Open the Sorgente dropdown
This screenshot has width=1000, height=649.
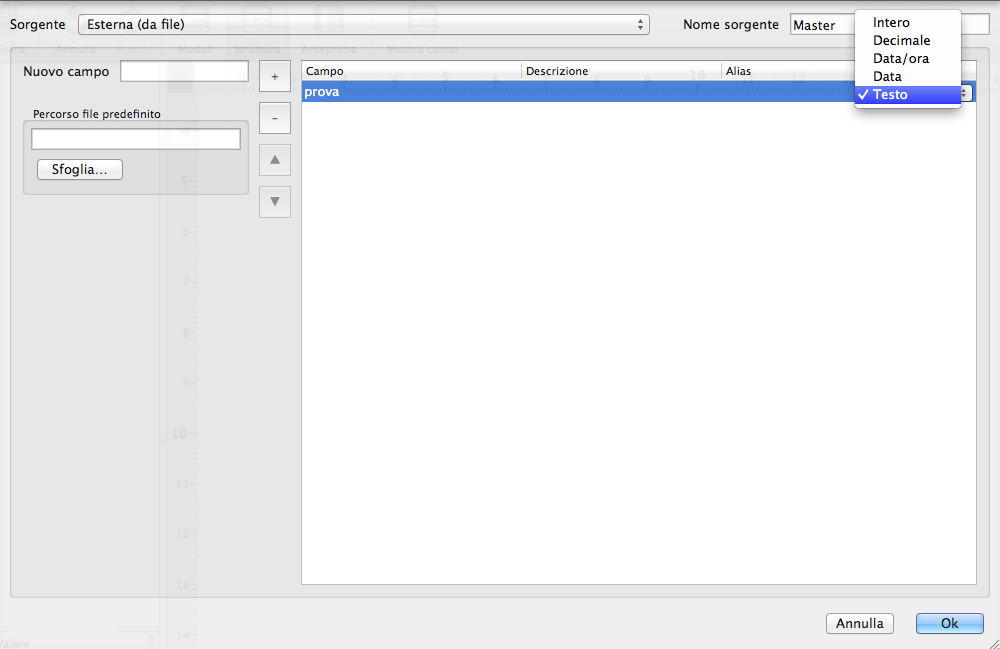coord(364,24)
